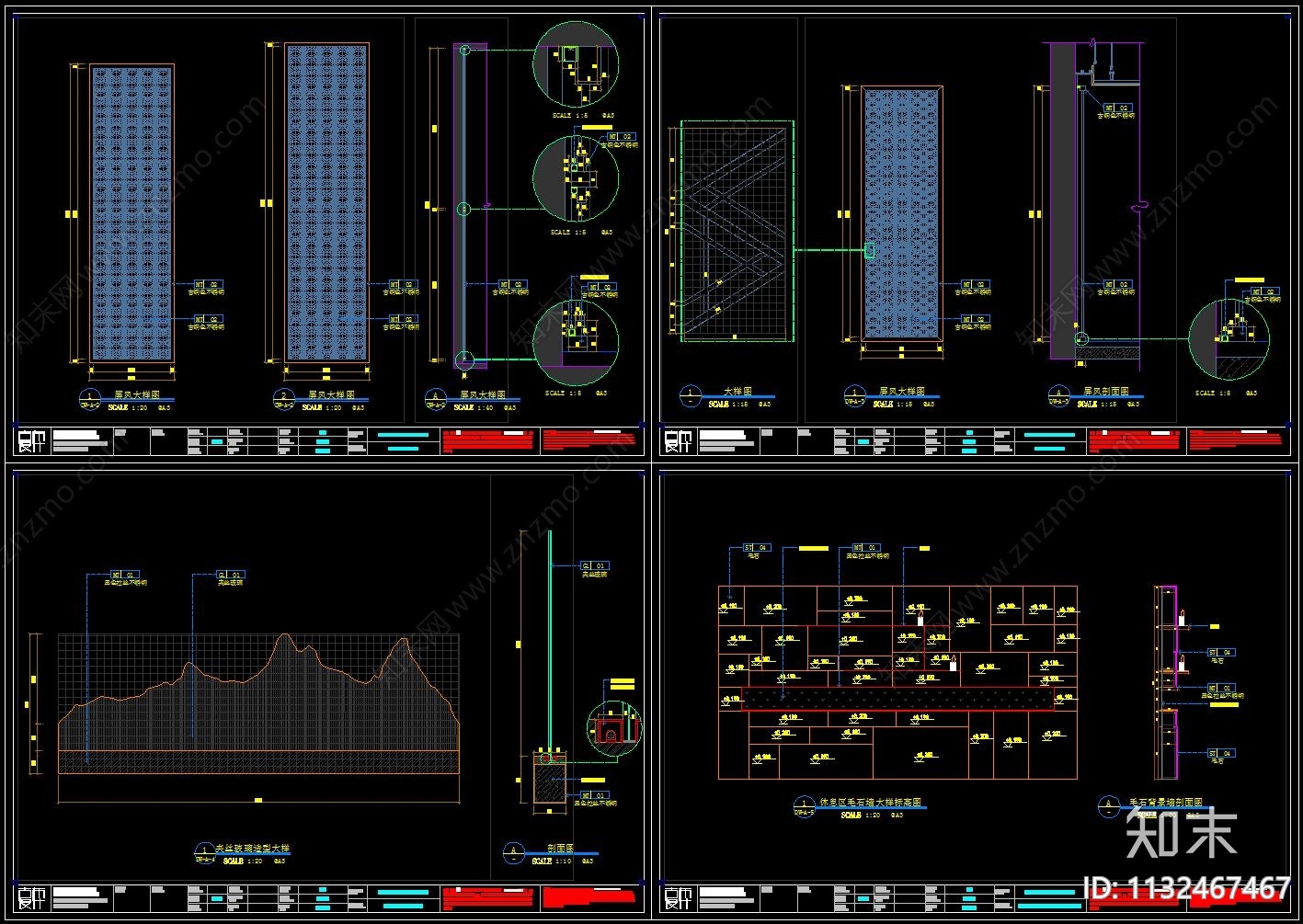
Task: Click section bubble 'A' in the top-left sheet
Action: point(436,399)
